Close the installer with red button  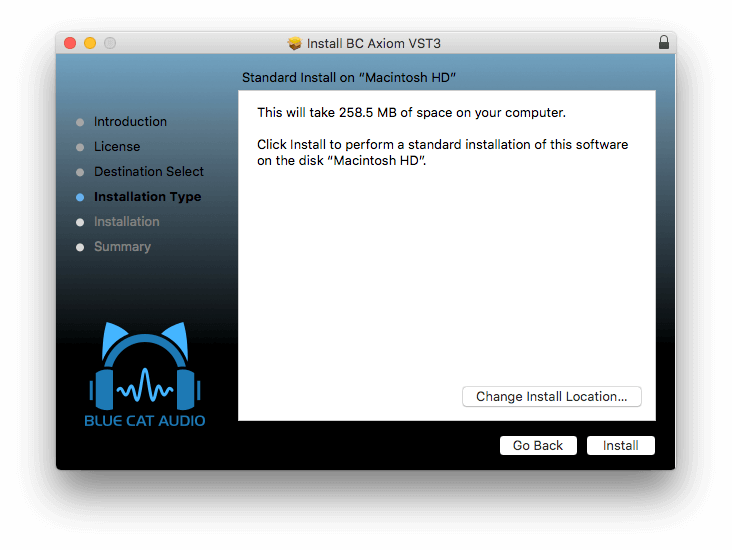(x=70, y=43)
